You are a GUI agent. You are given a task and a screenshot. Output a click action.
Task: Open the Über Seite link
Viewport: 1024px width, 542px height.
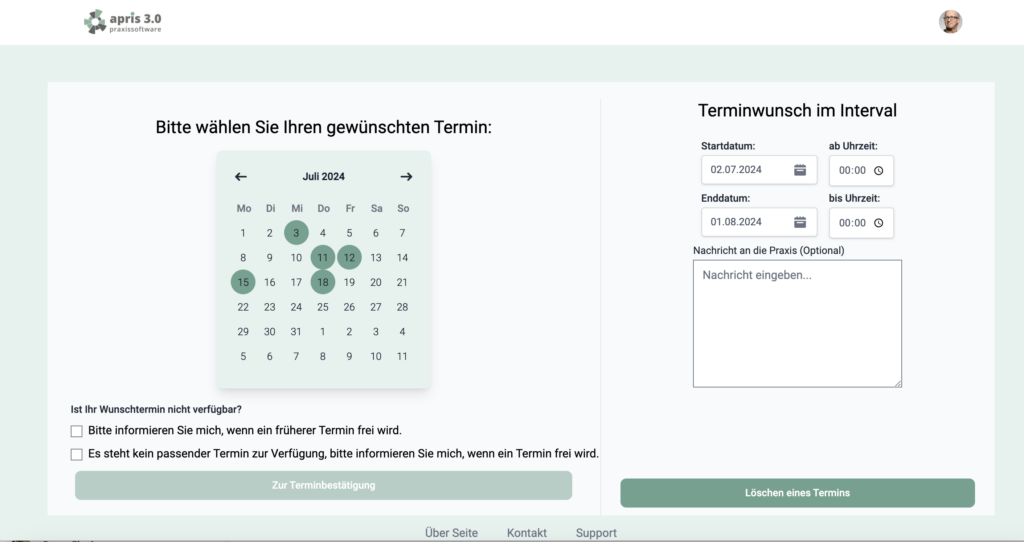[x=451, y=533]
